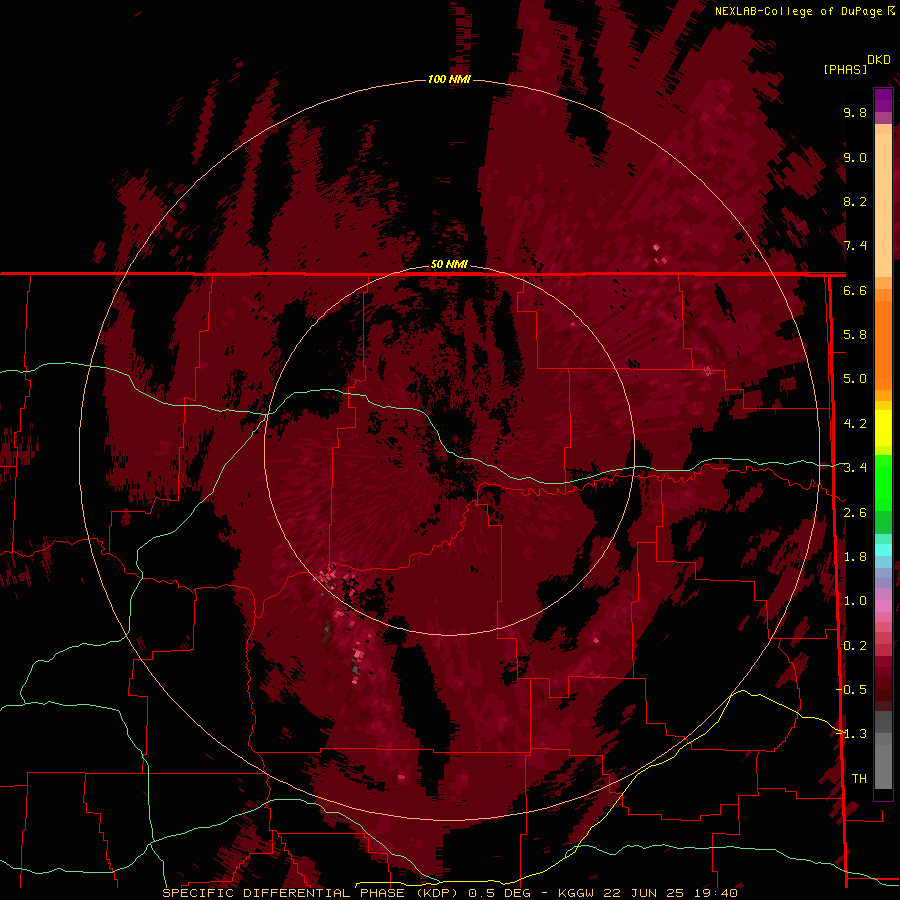Click the orange segment of the color bar

[883, 339]
